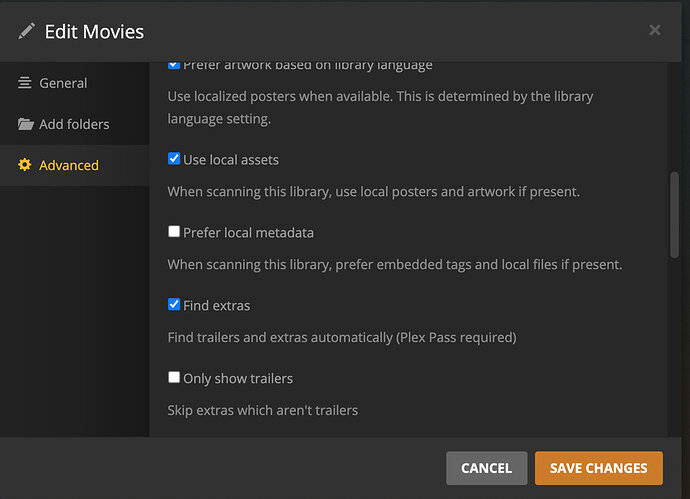Click the Prefer local metadata label
Image resolution: width=690 pixels, height=499 pixels.
pos(248,233)
